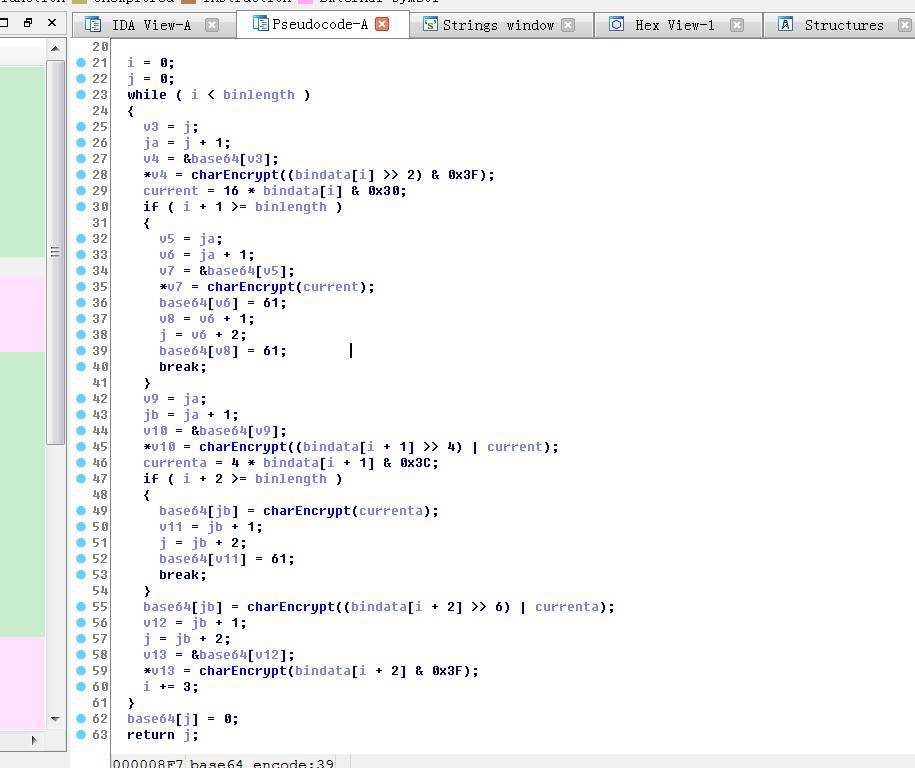
Task: Close the Strings window tab
Action: tap(568, 25)
